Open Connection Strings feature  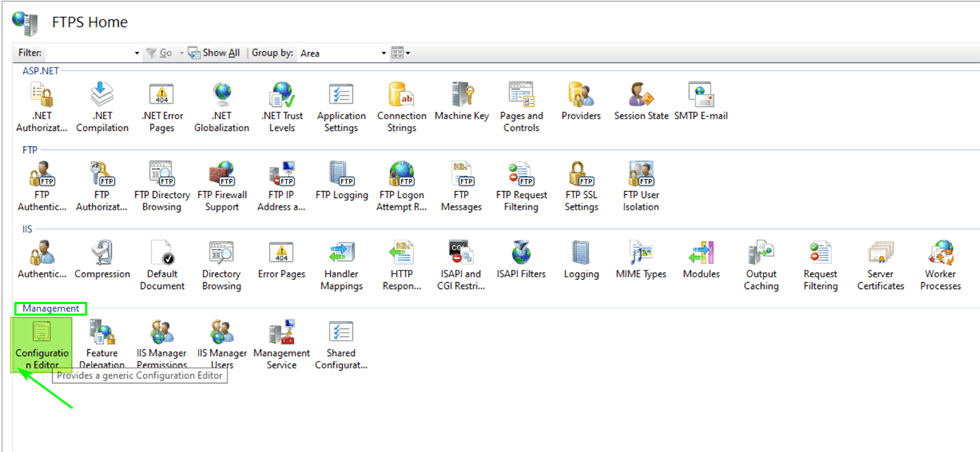click(401, 107)
